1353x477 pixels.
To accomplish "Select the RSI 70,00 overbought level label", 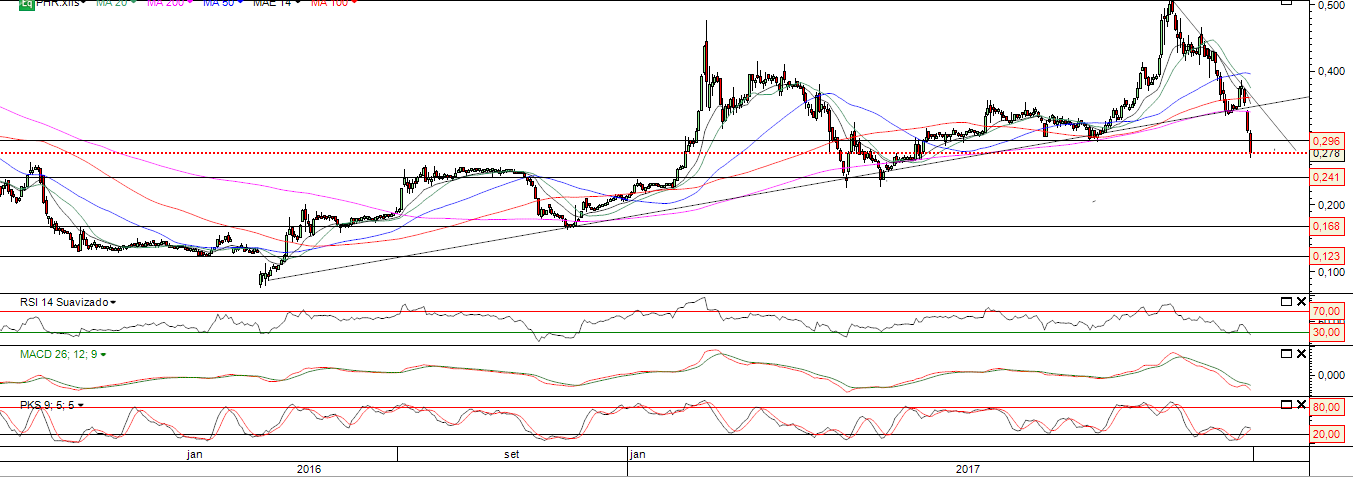I will [1326, 312].
